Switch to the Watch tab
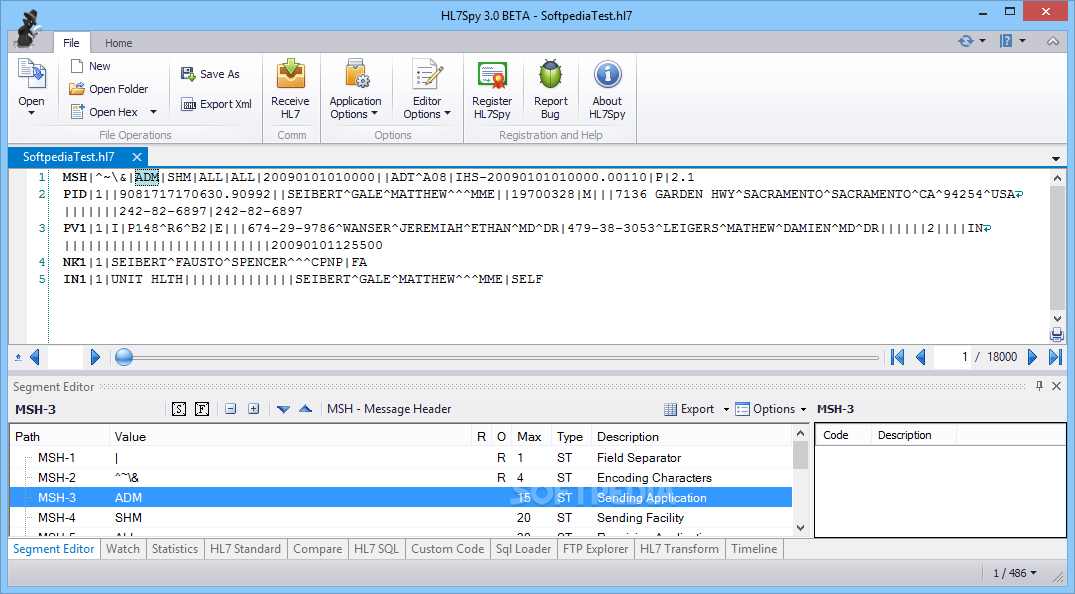 tap(123, 549)
